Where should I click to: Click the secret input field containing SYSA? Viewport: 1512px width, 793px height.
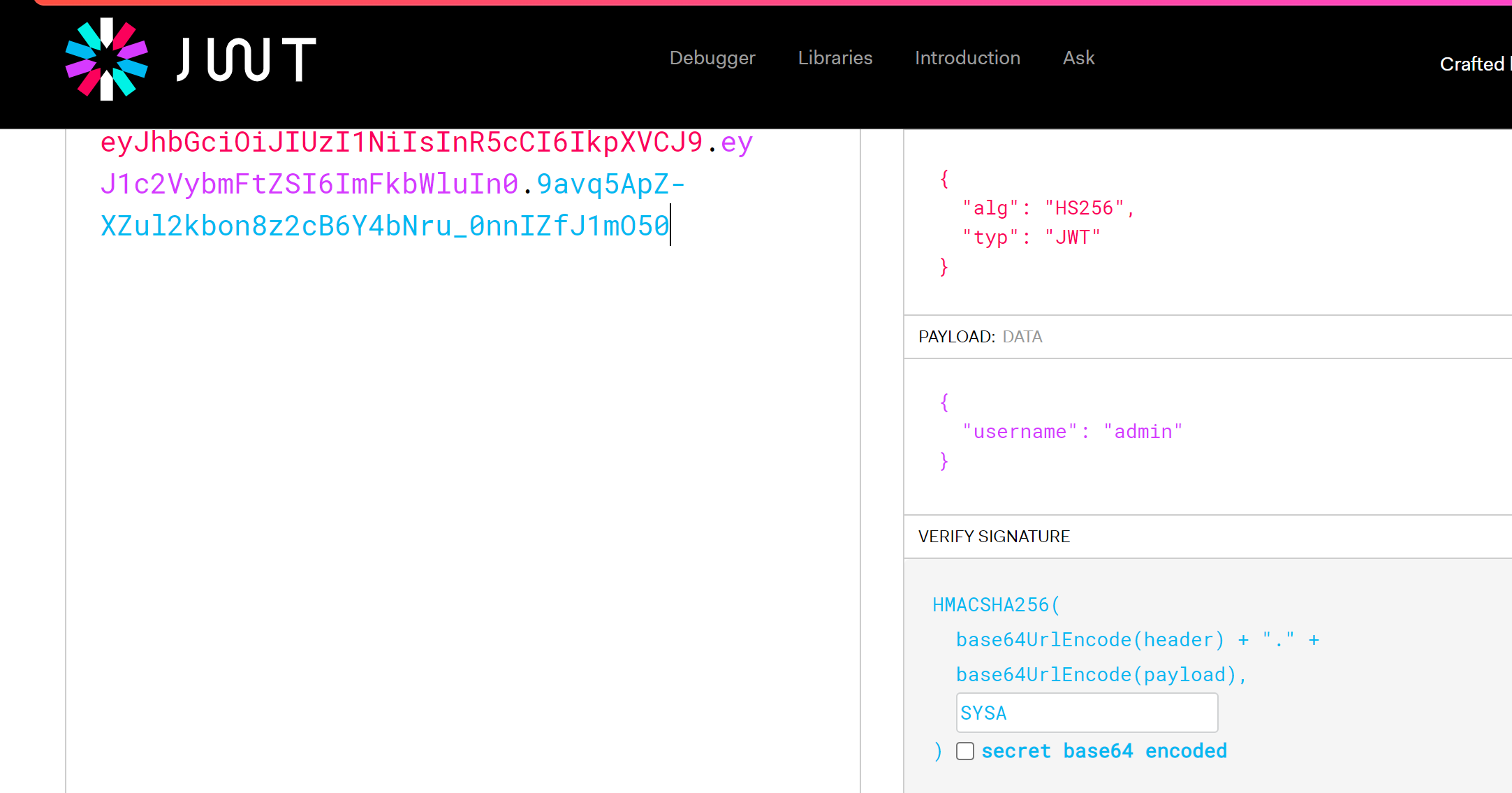[x=1086, y=713]
